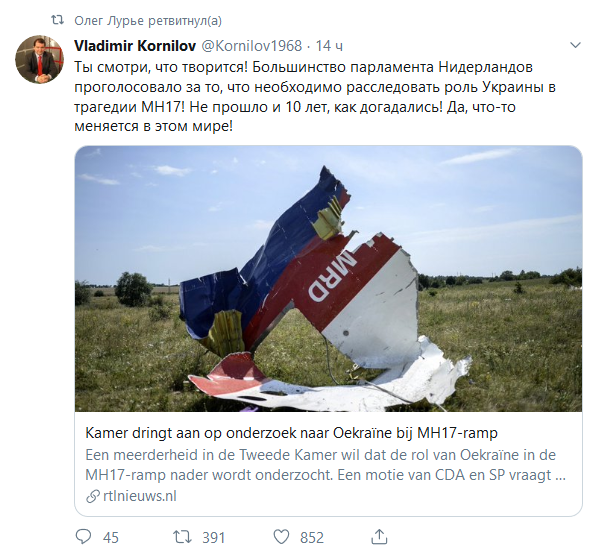Open the @Kornilov1968 handle
Image resolution: width=598 pixels, height=556 pixels.
(251, 46)
